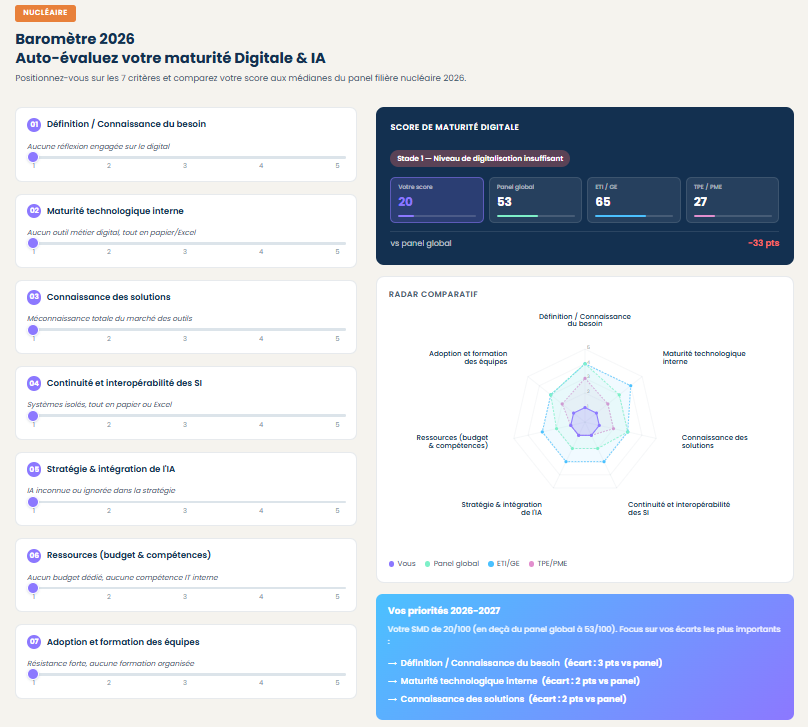Set Stratégie & intégration de l'IA slider to 3
Viewport: 808px width, 727px height.
185,502
